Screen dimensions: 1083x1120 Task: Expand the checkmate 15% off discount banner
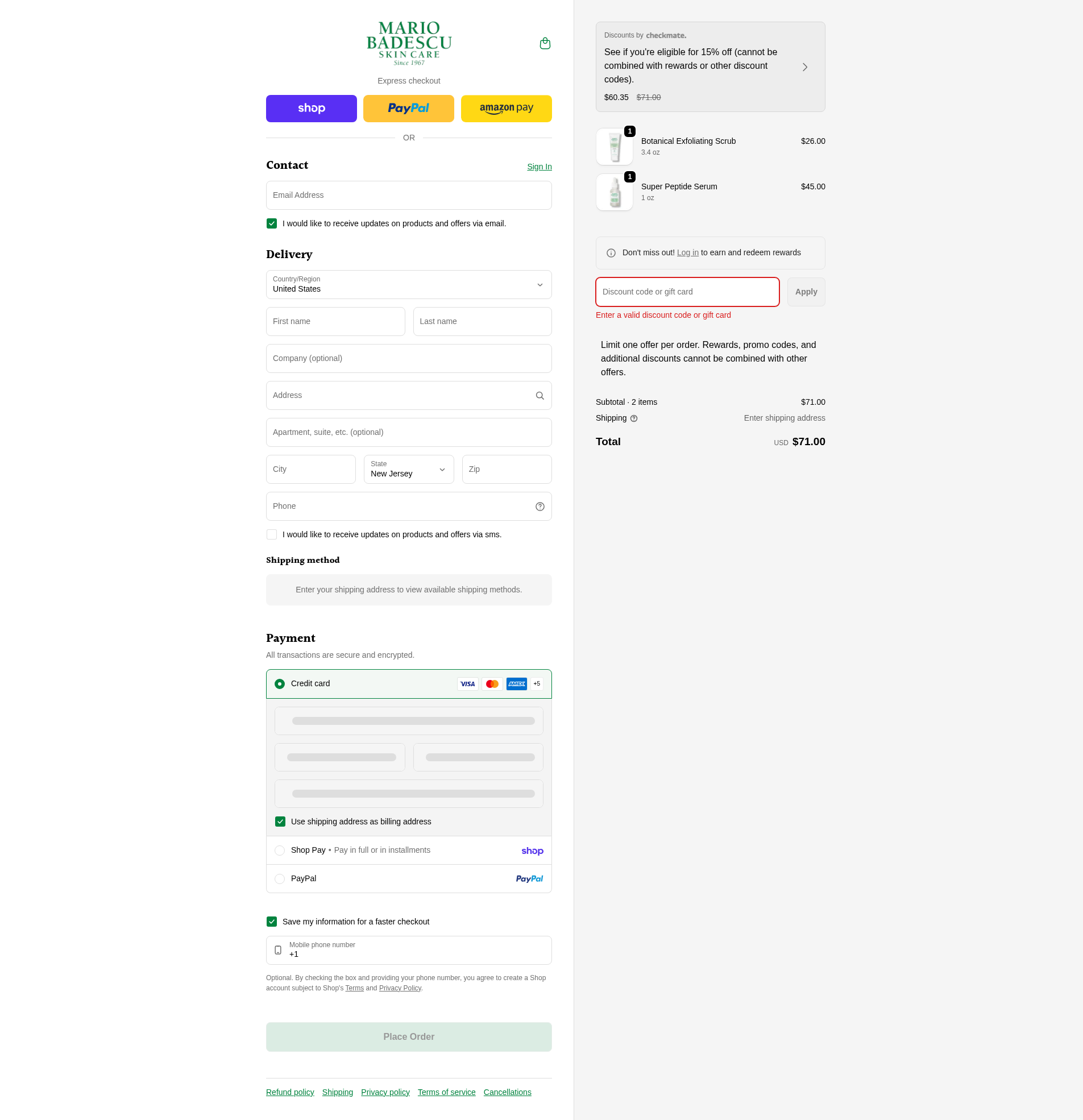point(710,67)
